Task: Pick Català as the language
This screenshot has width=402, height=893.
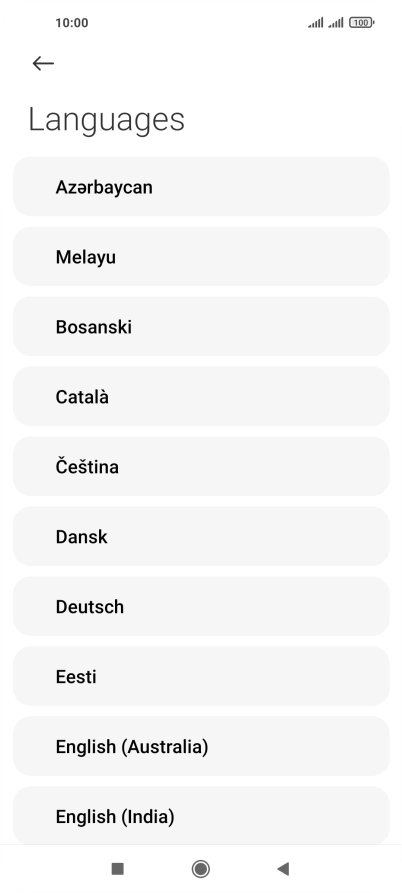Action: 201,397
